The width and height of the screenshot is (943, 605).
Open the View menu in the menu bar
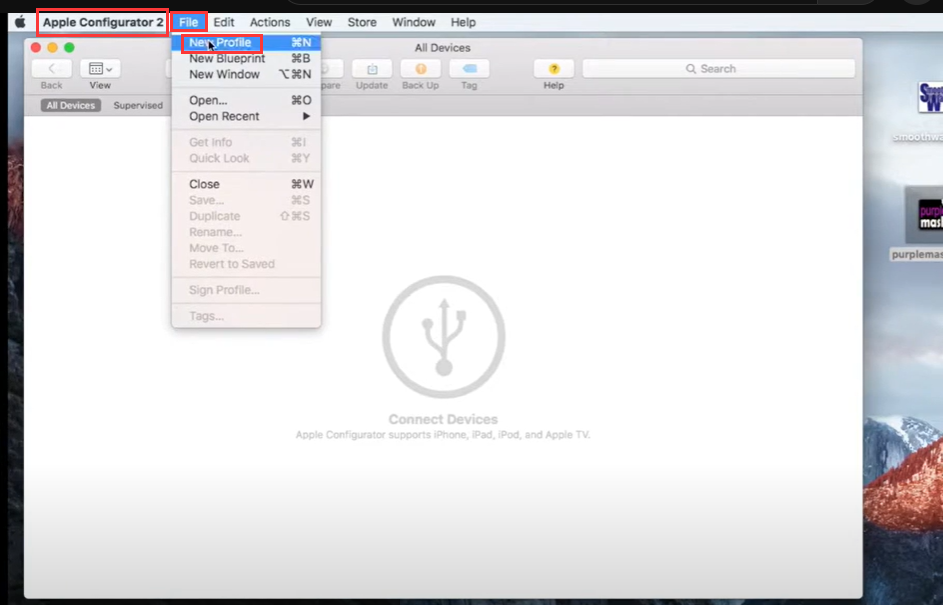(x=319, y=22)
